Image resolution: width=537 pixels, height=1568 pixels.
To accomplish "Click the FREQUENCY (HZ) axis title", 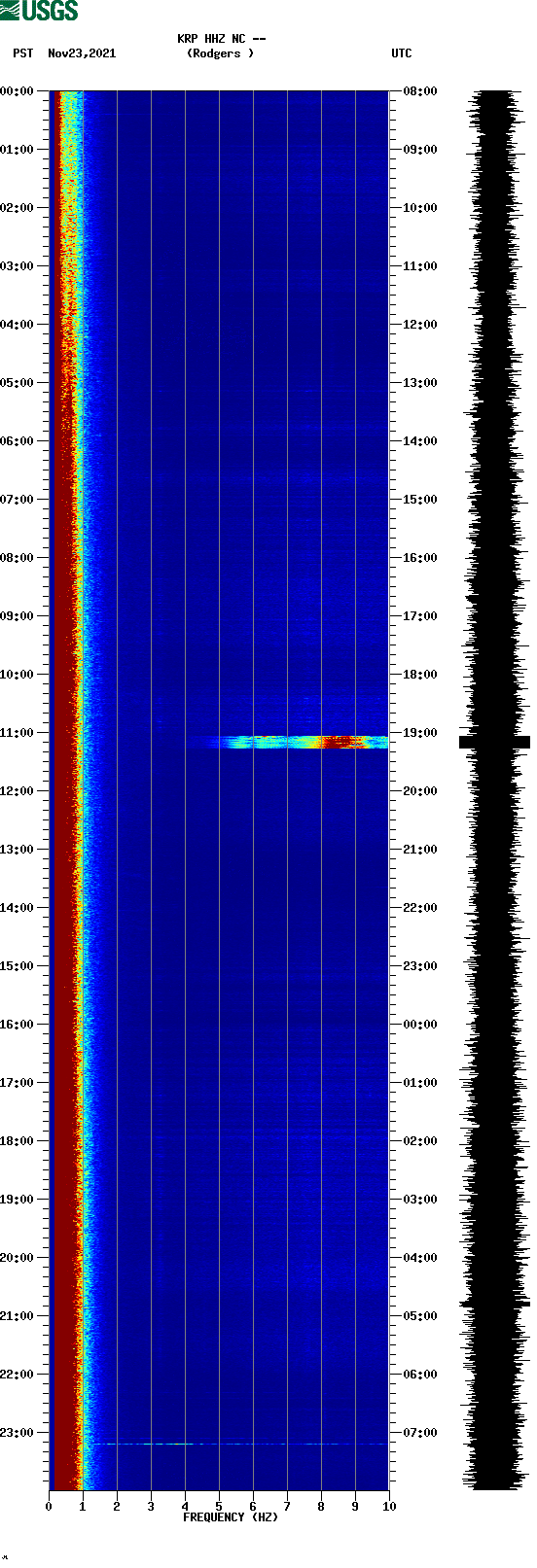I will coord(231,1517).
